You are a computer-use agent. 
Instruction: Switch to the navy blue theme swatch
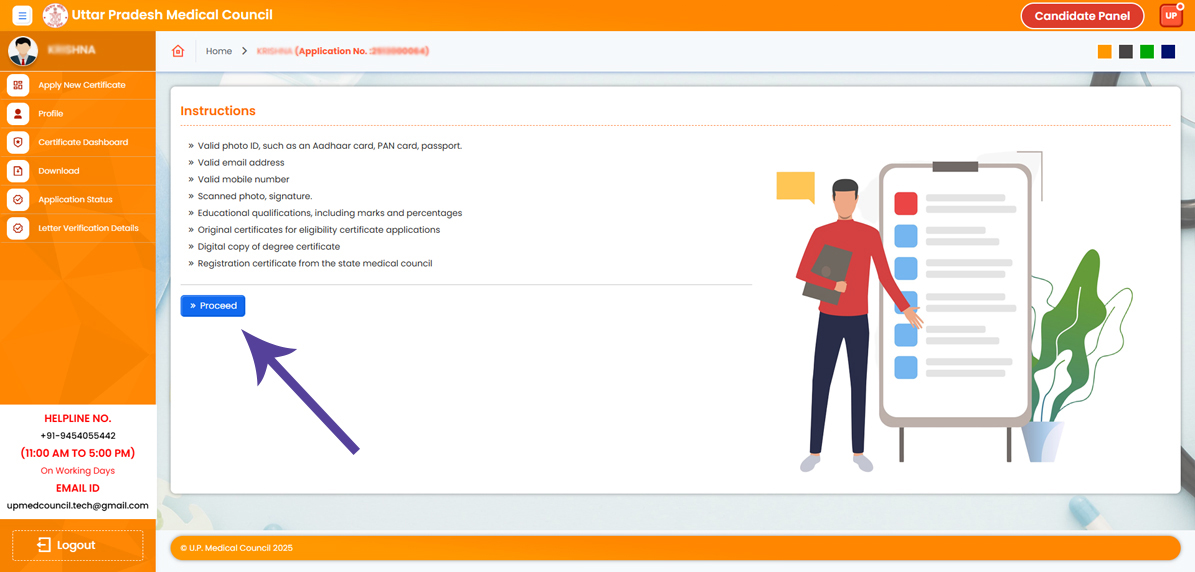pyautogui.click(x=1168, y=52)
